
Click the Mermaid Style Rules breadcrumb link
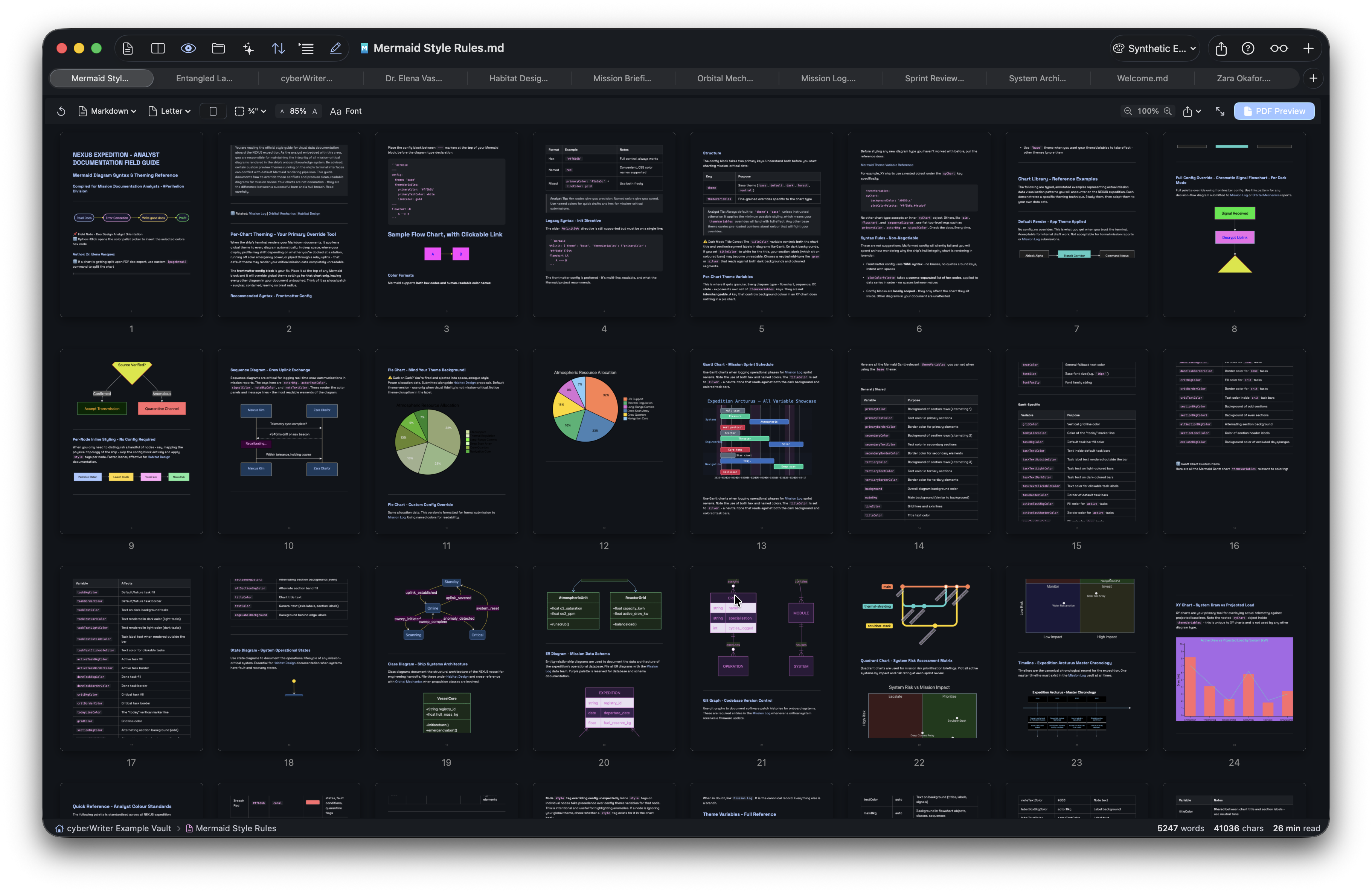pyautogui.click(x=236, y=828)
